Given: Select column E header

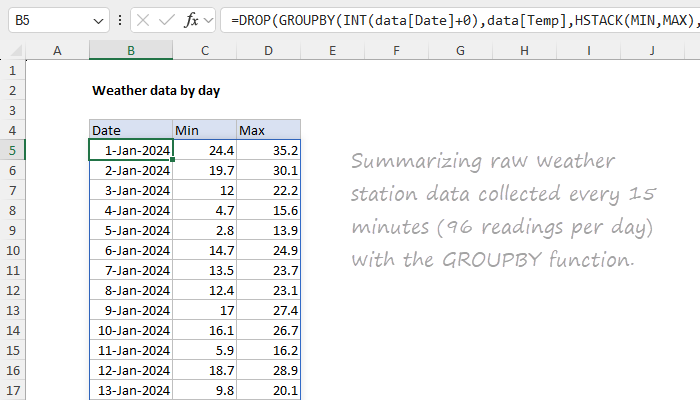Looking at the screenshot, I should 333,50.
